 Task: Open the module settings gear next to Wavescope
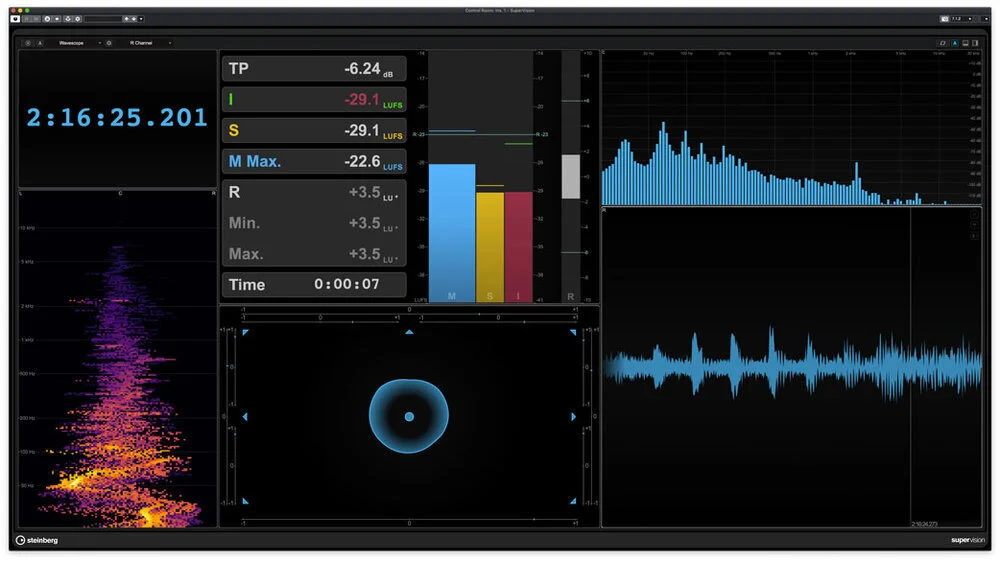(109, 43)
